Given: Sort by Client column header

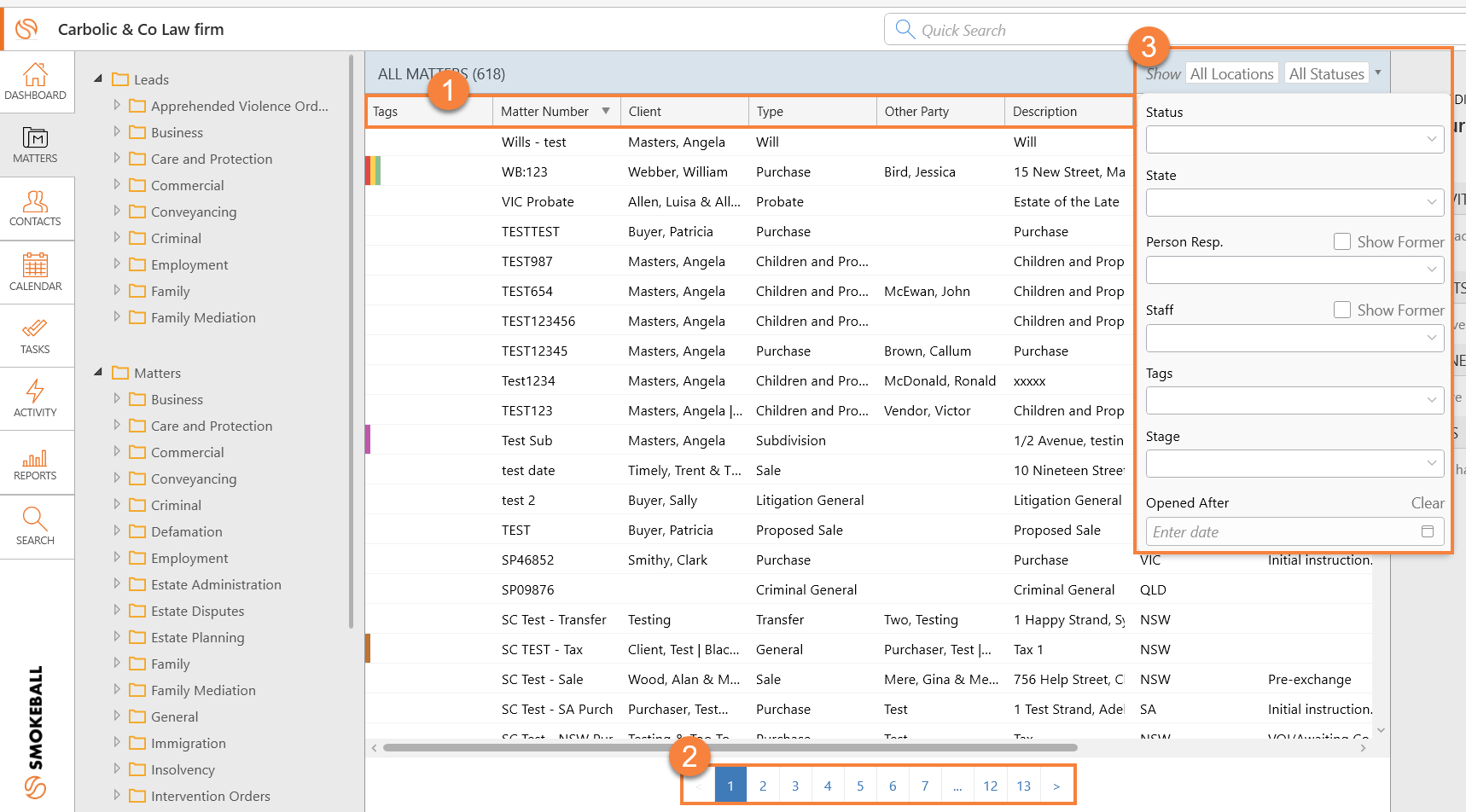Looking at the screenshot, I should tap(685, 112).
